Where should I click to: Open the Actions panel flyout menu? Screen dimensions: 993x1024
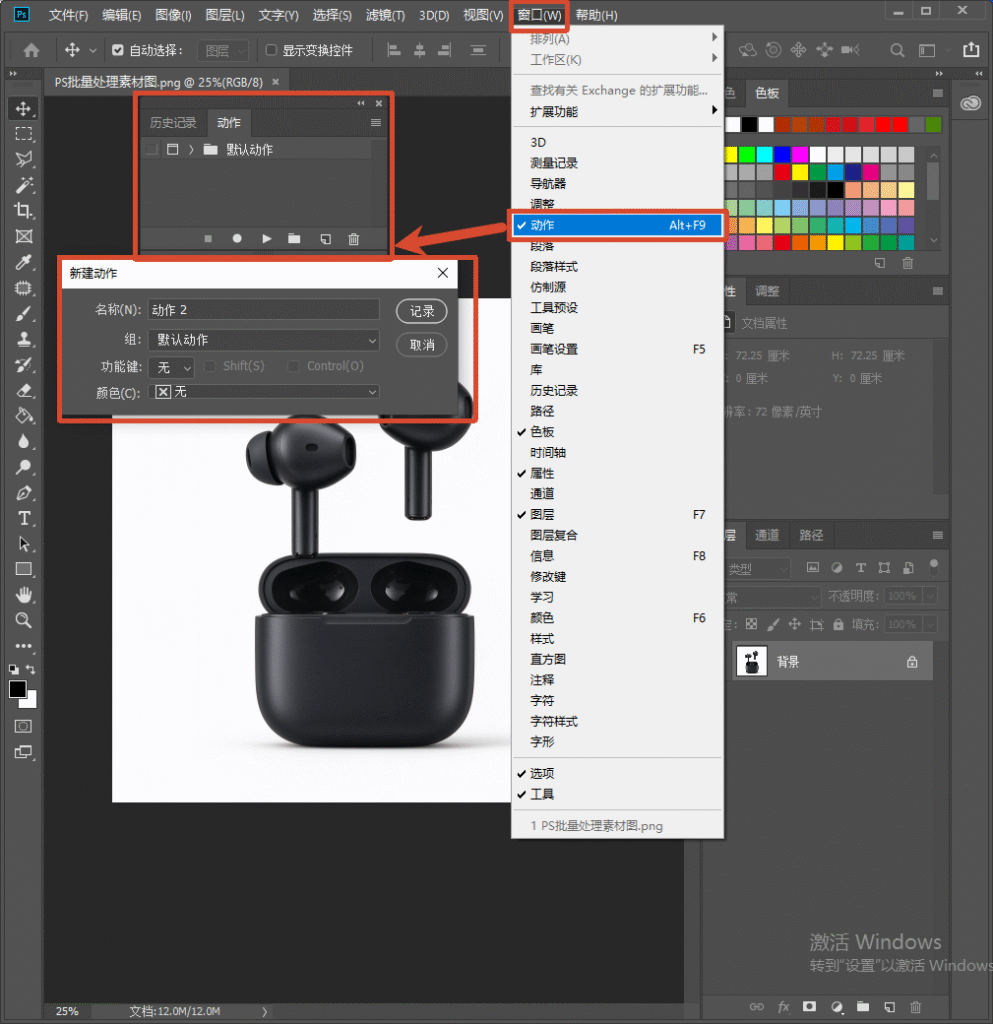(x=375, y=123)
